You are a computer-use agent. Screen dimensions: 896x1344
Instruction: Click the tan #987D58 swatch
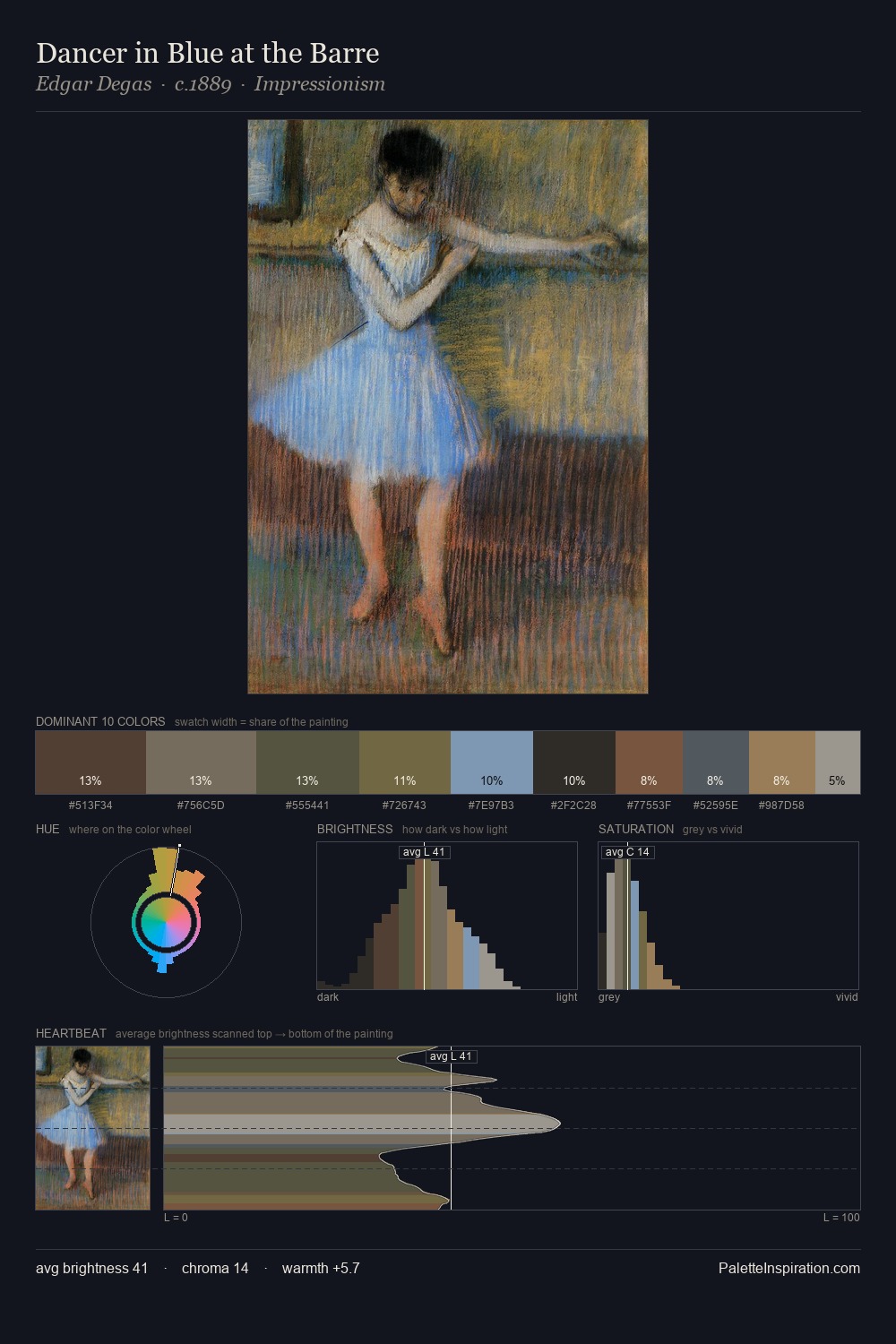point(782,762)
